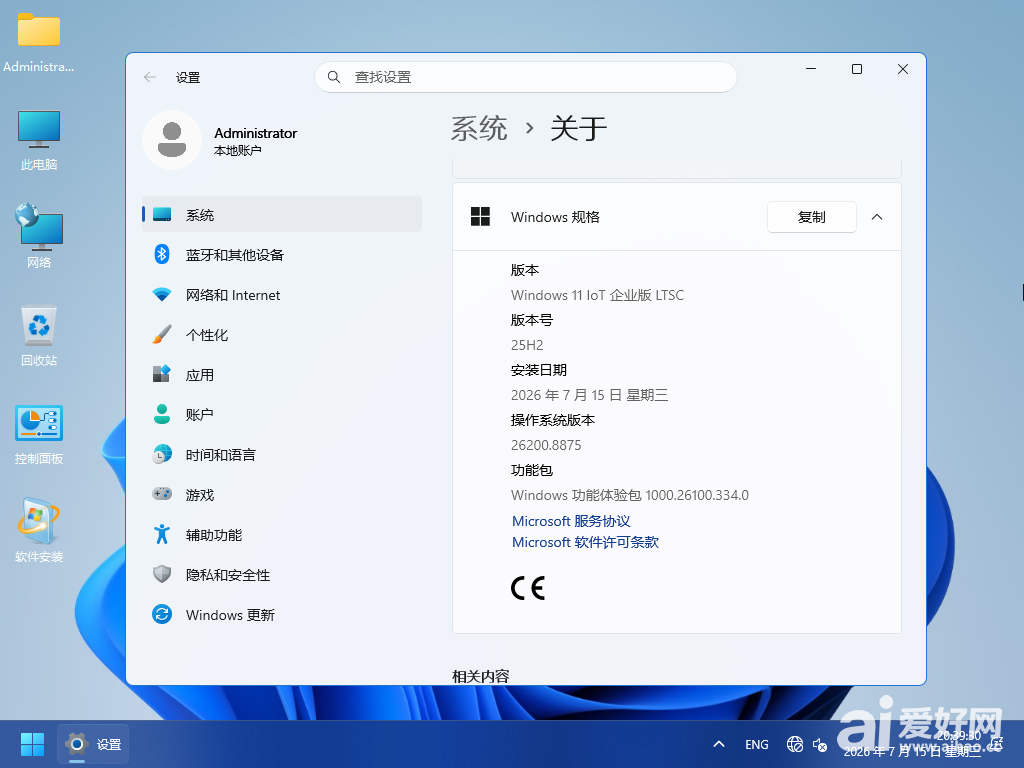Open Microsoft 服务协议 link

point(571,521)
